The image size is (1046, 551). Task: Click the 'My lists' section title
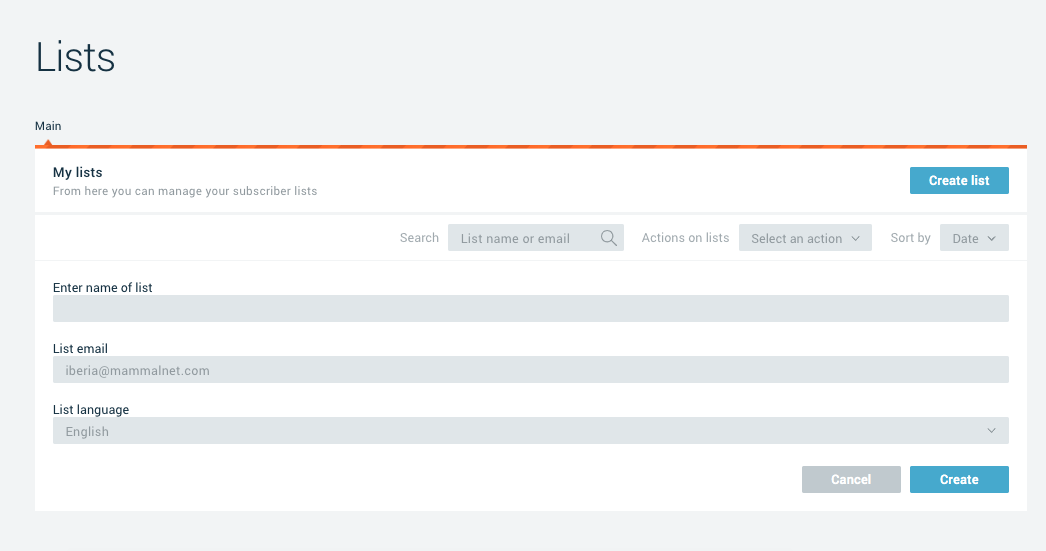click(x=78, y=173)
